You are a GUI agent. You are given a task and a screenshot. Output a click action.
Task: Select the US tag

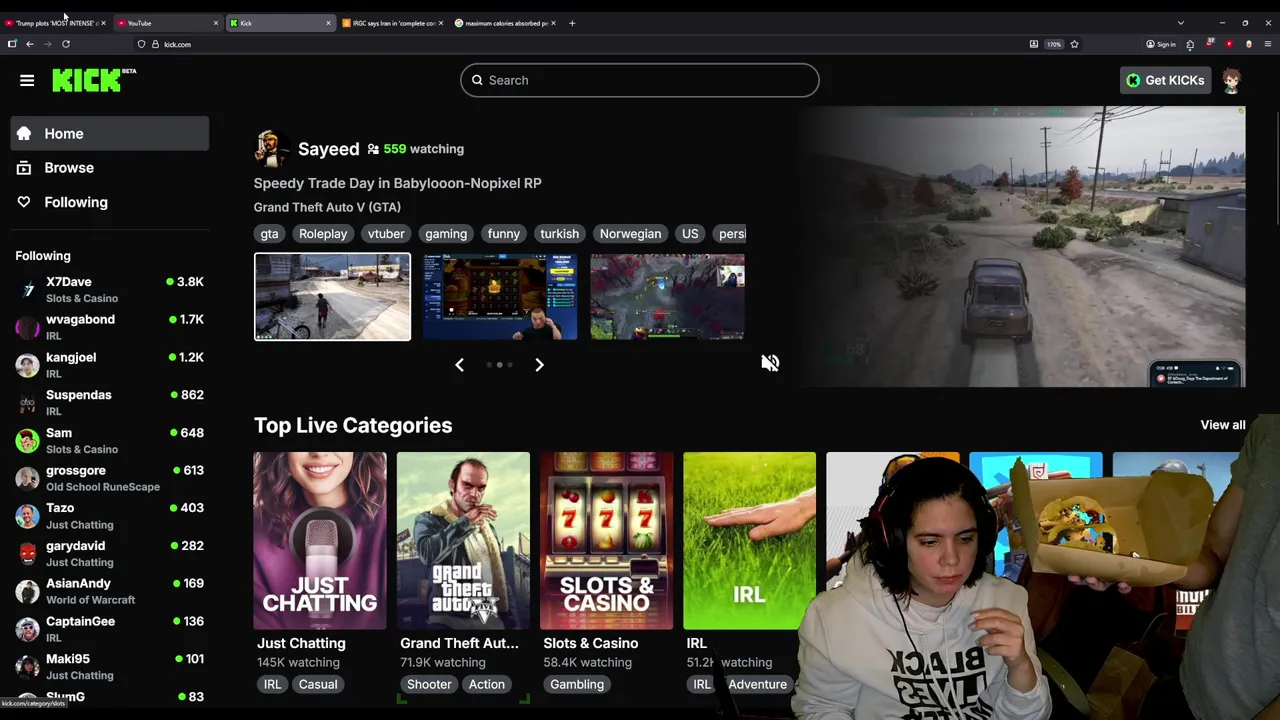690,234
